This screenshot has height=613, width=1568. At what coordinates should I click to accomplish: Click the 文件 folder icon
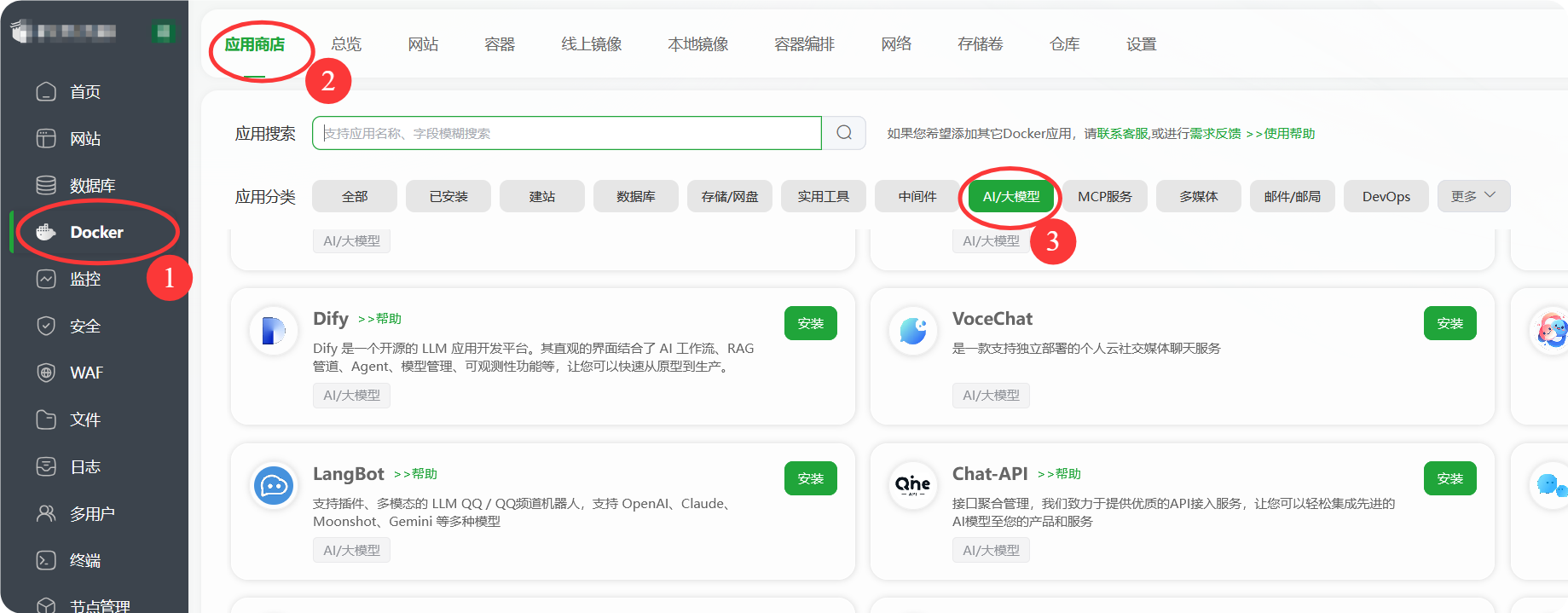(x=46, y=419)
